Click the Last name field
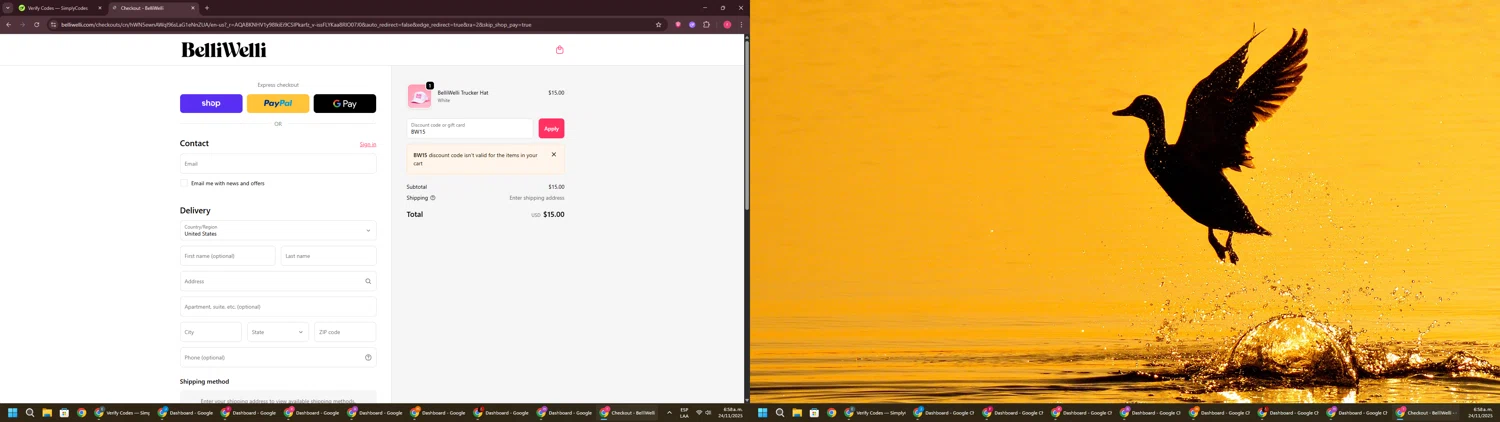1500x422 pixels. [329, 256]
